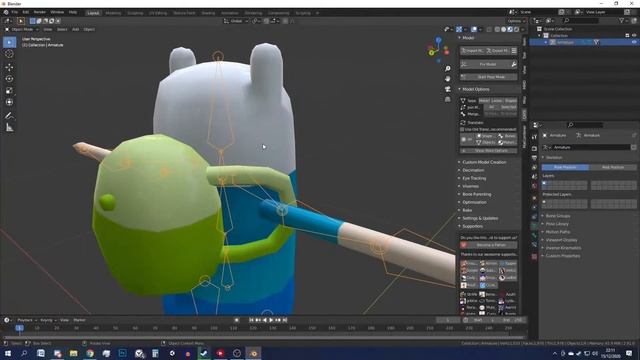Click Start Pose Mode button
The image size is (640, 360).
pyautogui.click(x=489, y=77)
